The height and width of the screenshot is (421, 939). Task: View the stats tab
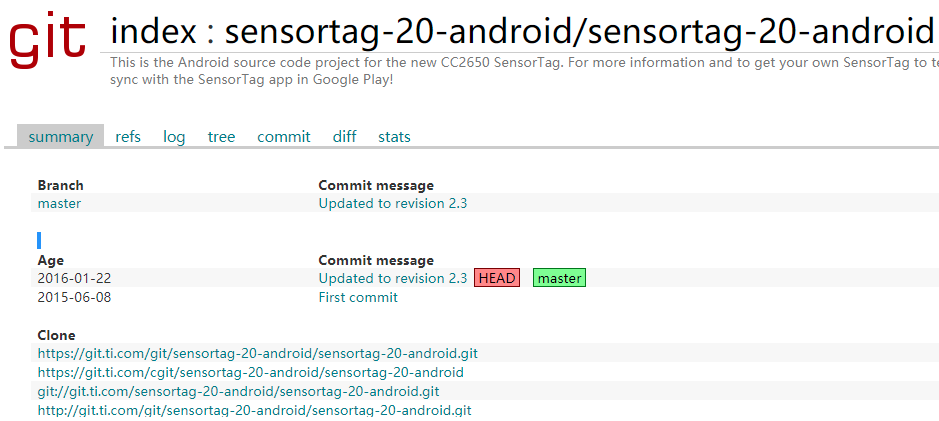pyautogui.click(x=394, y=137)
